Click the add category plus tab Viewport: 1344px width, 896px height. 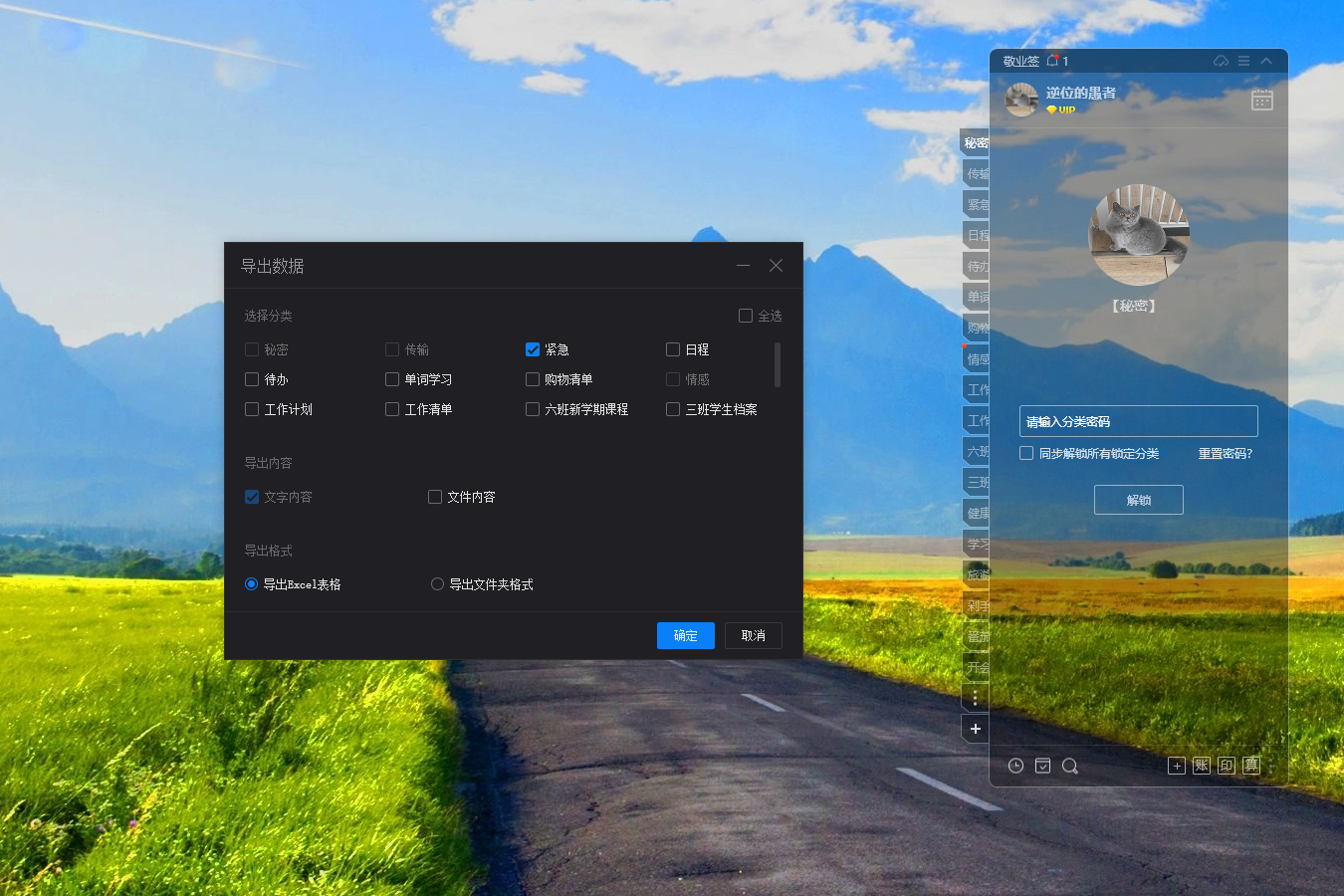tap(975, 729)
